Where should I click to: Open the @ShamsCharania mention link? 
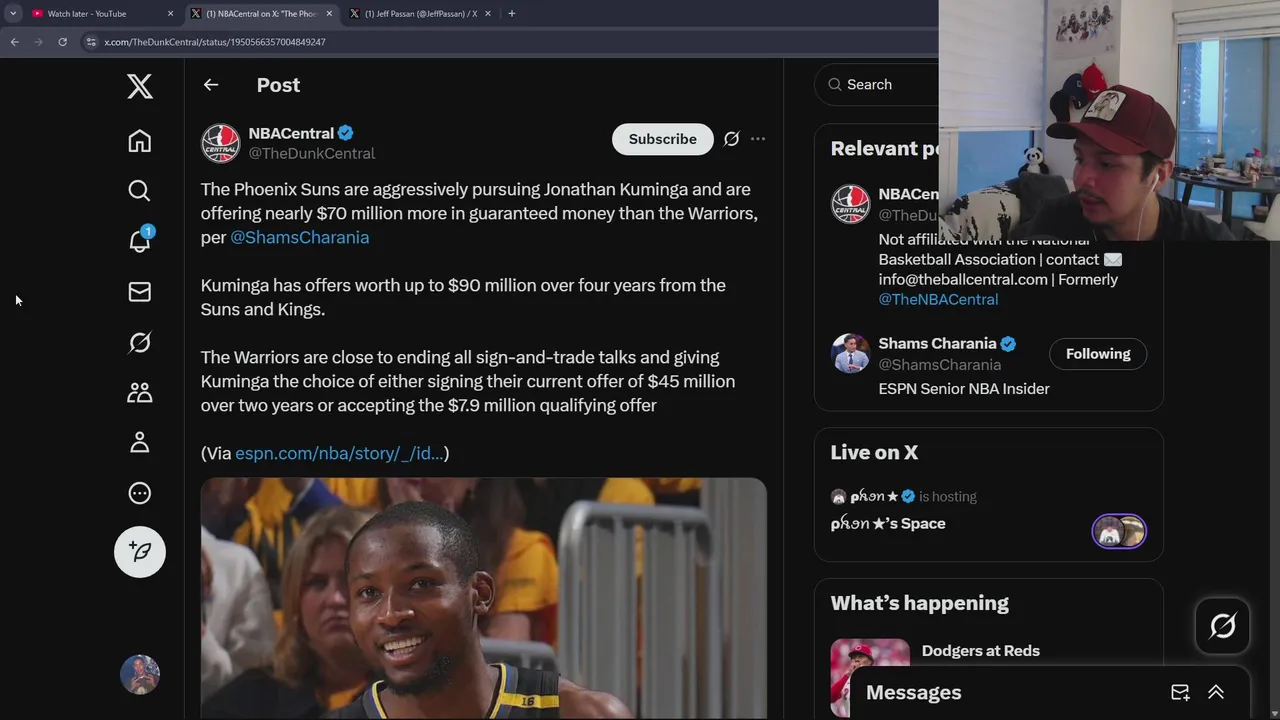(x=299, y=237)
